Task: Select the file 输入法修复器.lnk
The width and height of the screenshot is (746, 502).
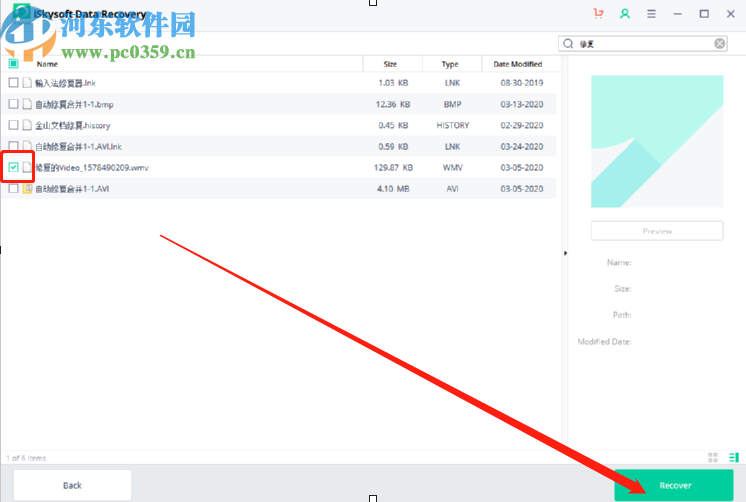Action: [x=65, y=83]
